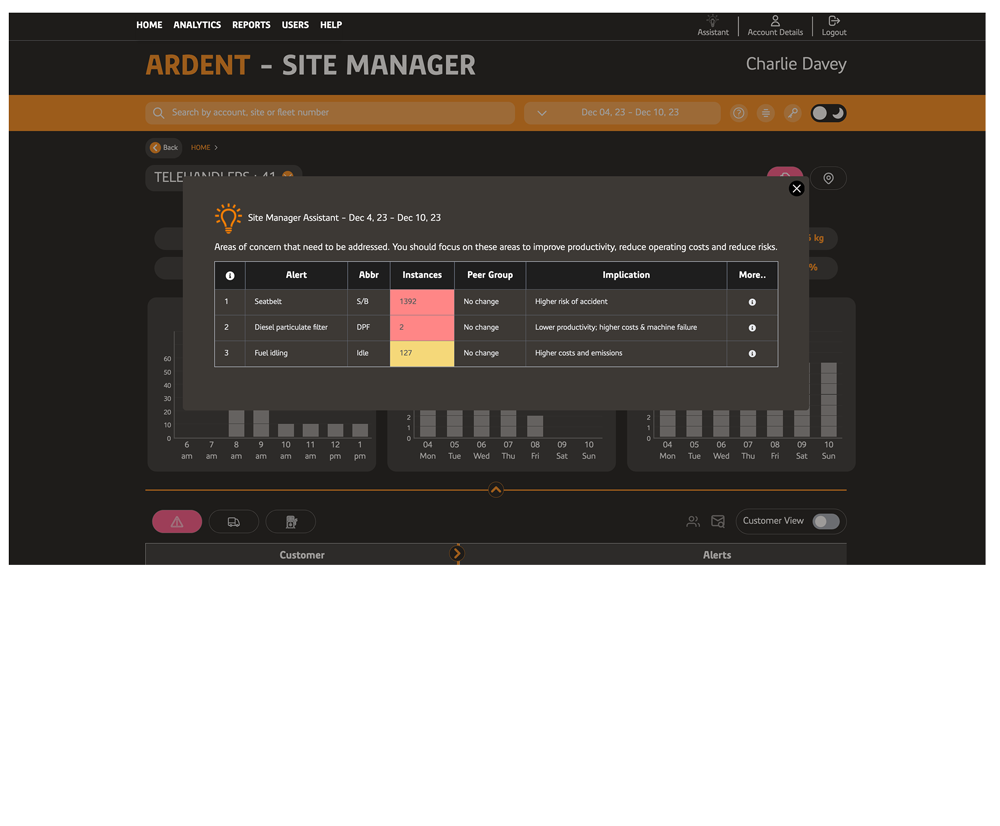The image size is (1000, 826).
Task: Open the REPORTS menu item
Action: click(x=251, y=25)
